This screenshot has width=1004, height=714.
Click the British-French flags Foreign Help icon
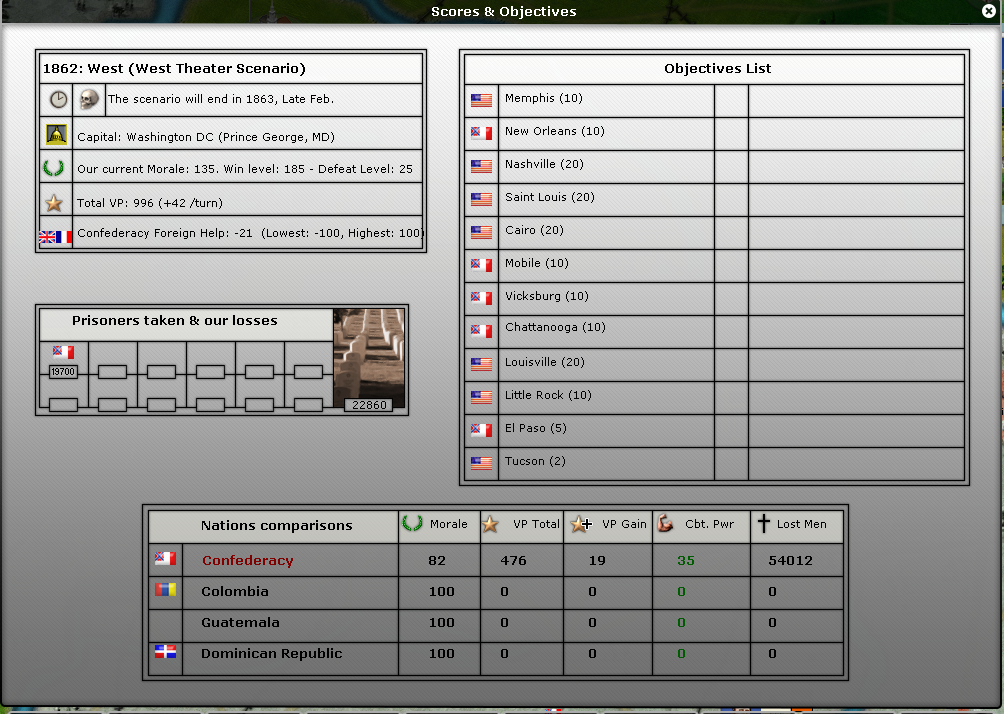click(x=56, y=237)
